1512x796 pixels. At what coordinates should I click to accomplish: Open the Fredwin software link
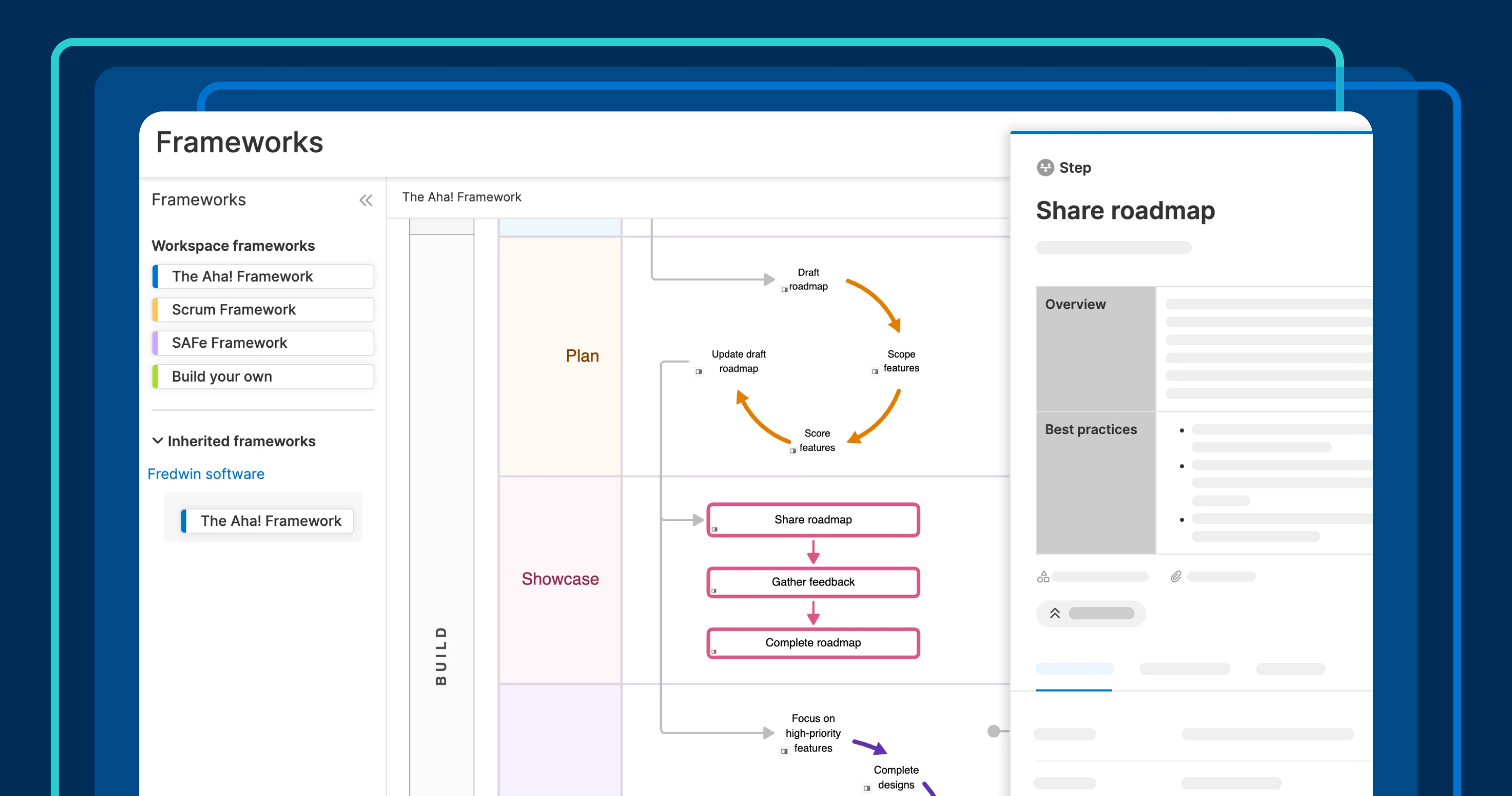point(205,474)
